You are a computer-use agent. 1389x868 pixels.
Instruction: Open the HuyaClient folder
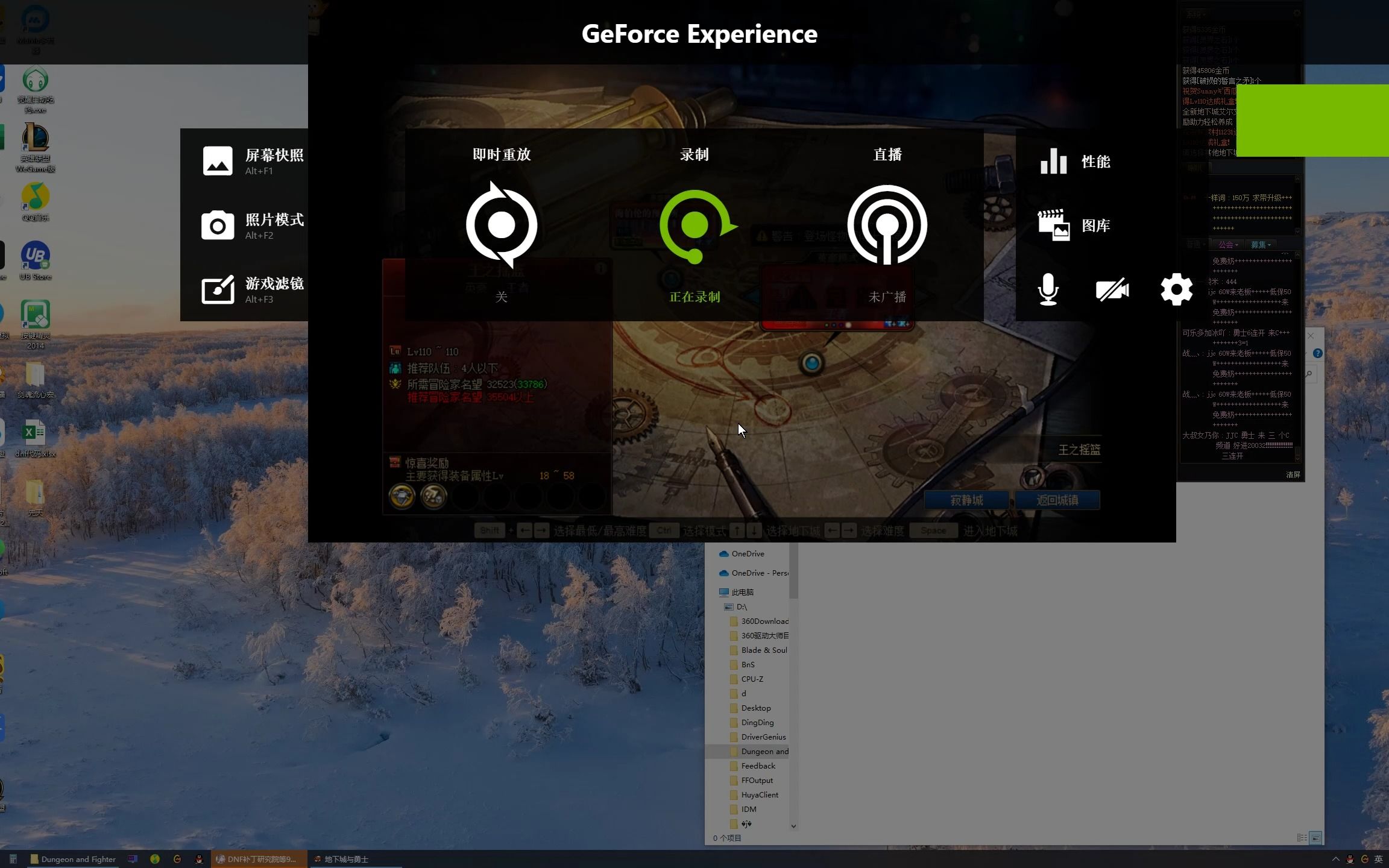pyautogui.click(x=754, y=795)
